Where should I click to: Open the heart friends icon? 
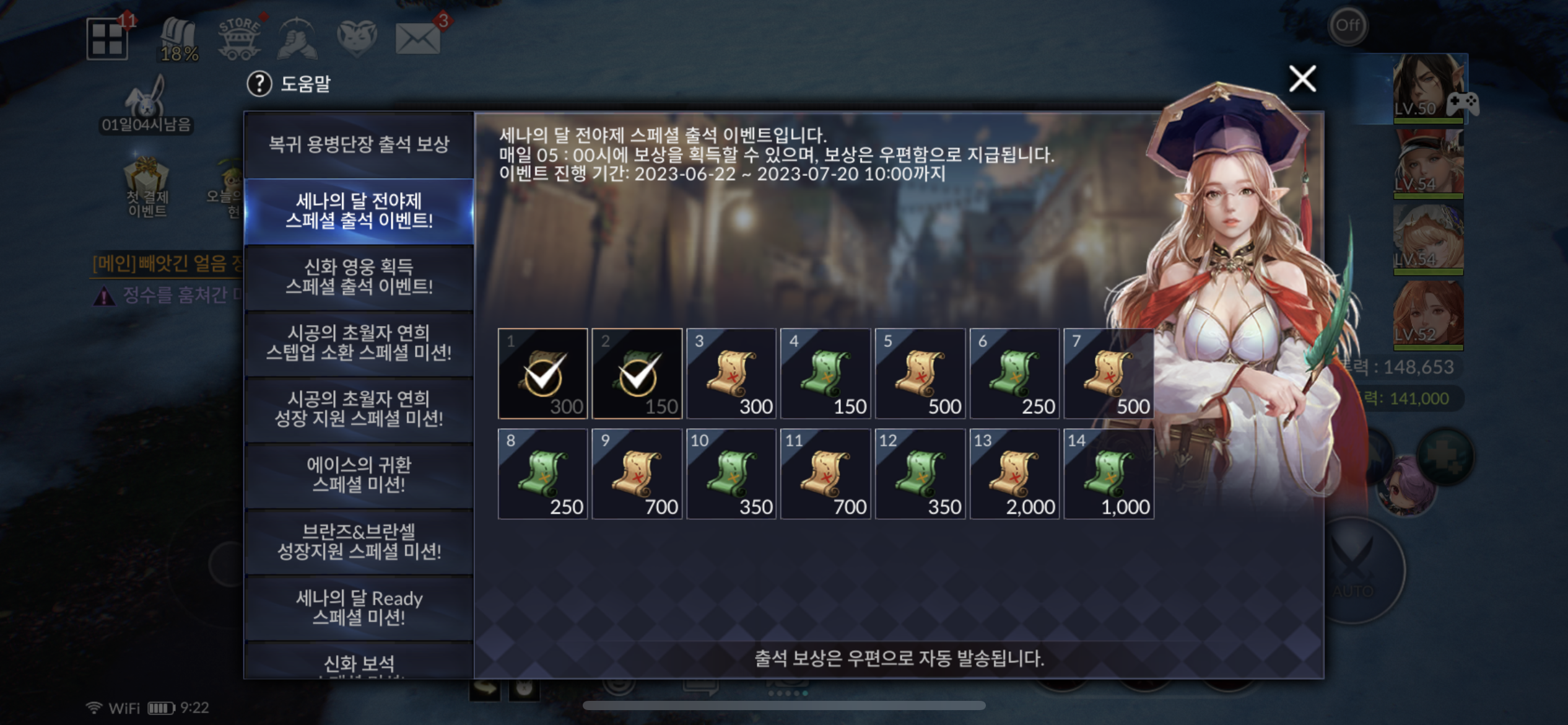[357, 38]
